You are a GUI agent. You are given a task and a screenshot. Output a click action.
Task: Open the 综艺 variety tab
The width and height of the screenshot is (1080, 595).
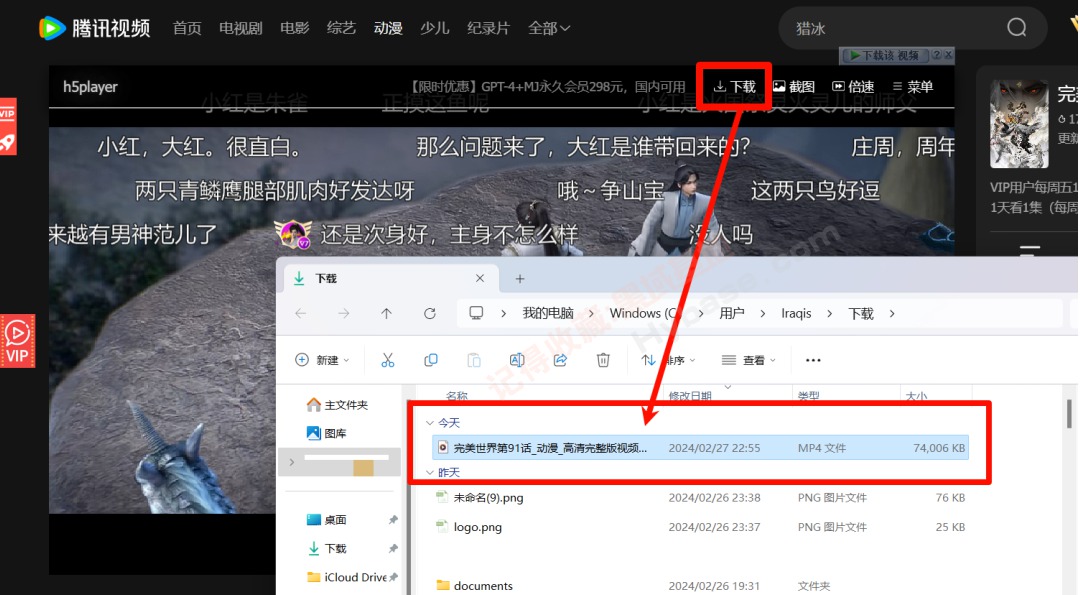(341, 28)
